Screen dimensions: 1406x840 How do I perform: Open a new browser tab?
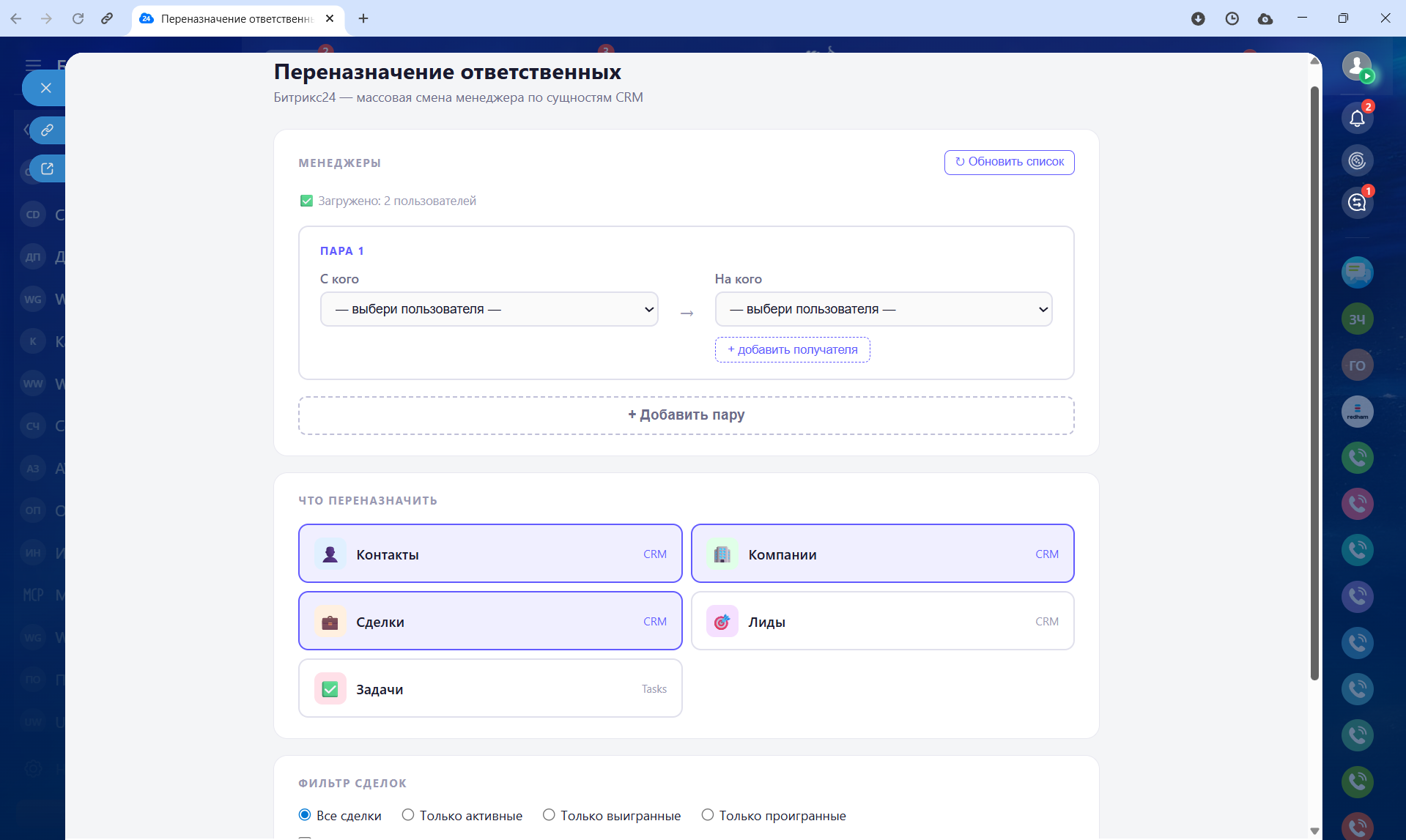pos(363,18)
